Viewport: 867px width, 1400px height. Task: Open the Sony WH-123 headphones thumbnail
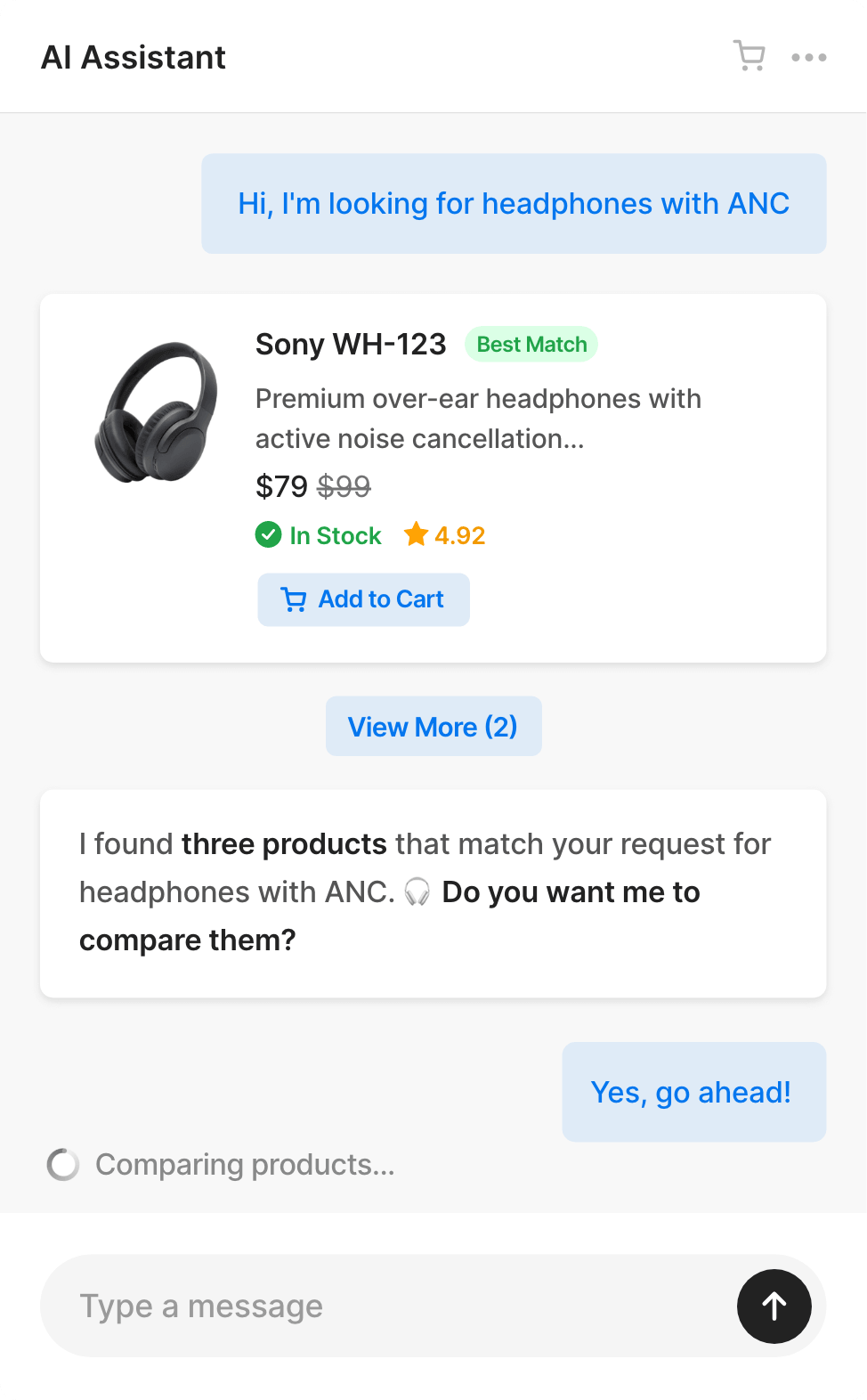click(157, 412)
